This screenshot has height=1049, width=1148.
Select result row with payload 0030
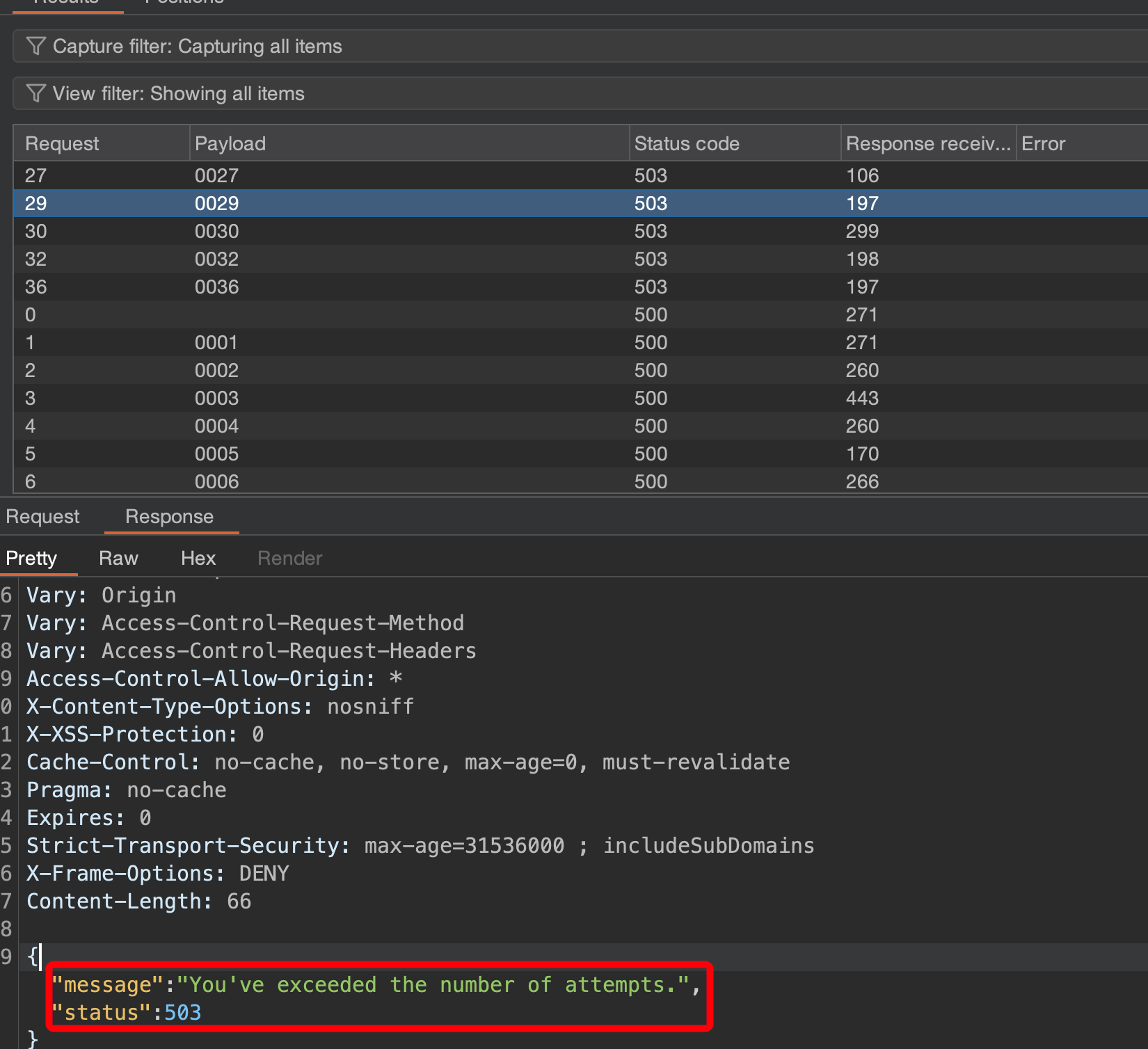coord(216,232)
